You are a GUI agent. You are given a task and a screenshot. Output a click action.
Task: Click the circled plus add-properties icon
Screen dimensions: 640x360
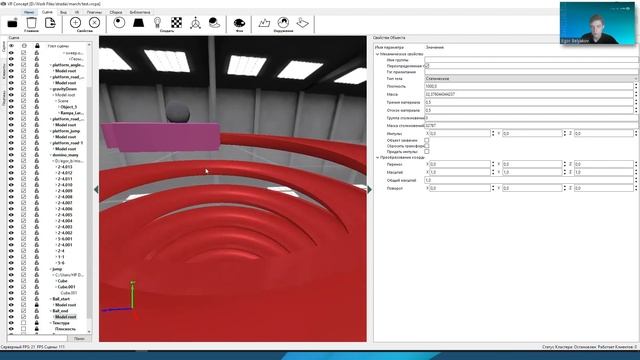(x=76, y=22)
